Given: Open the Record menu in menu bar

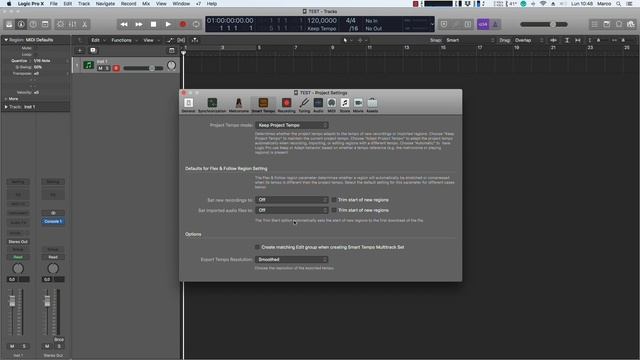Looking at the screenshot, I should click(x=129, y=4).
